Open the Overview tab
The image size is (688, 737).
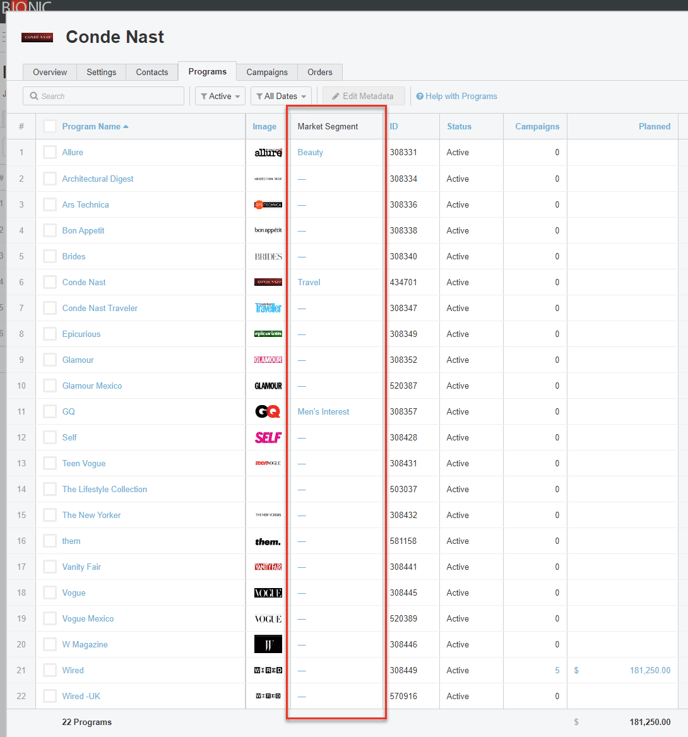(50, 72)
